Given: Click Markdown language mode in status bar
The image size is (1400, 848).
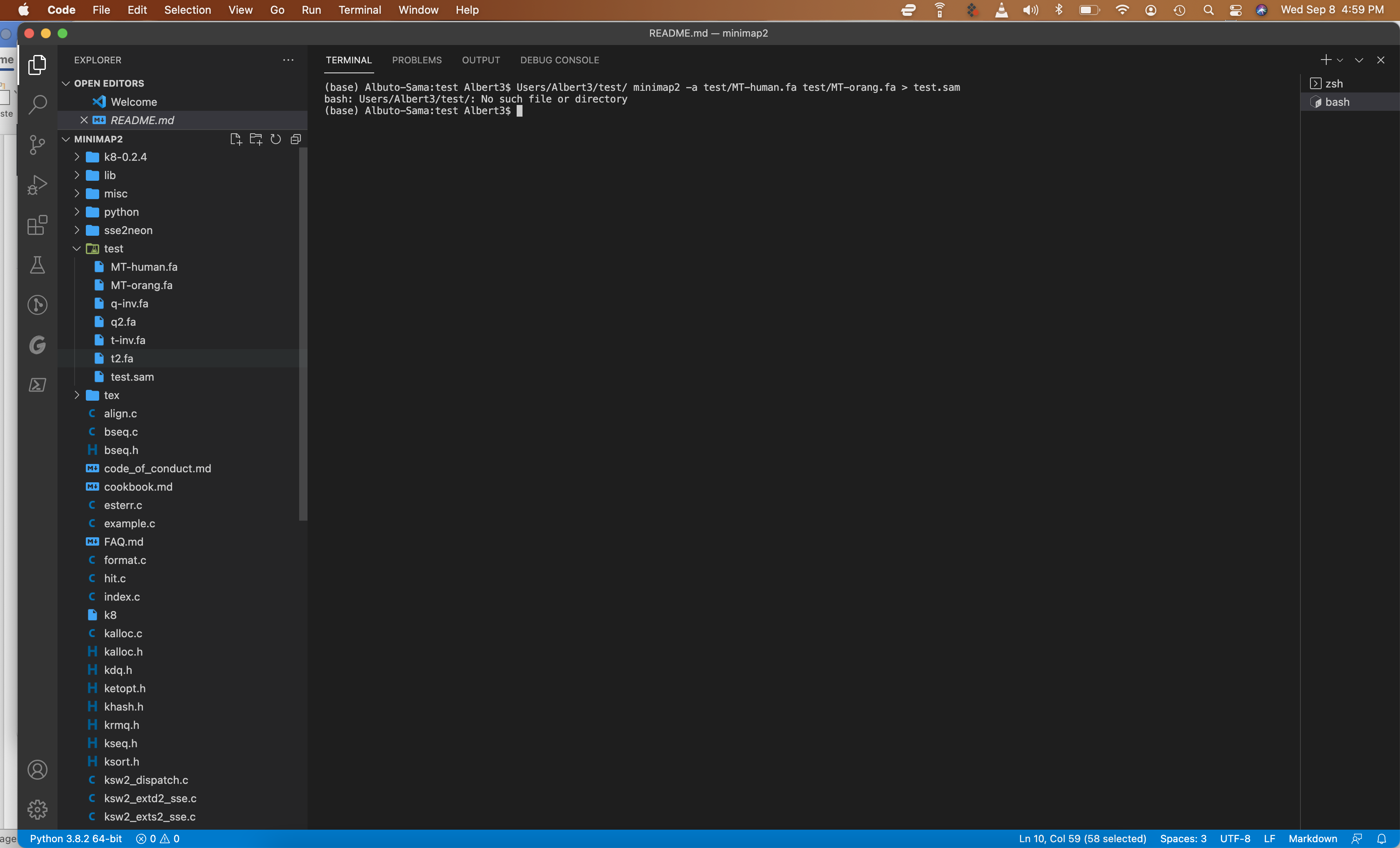Looking at the screenshot, I should click(1313, 839).
